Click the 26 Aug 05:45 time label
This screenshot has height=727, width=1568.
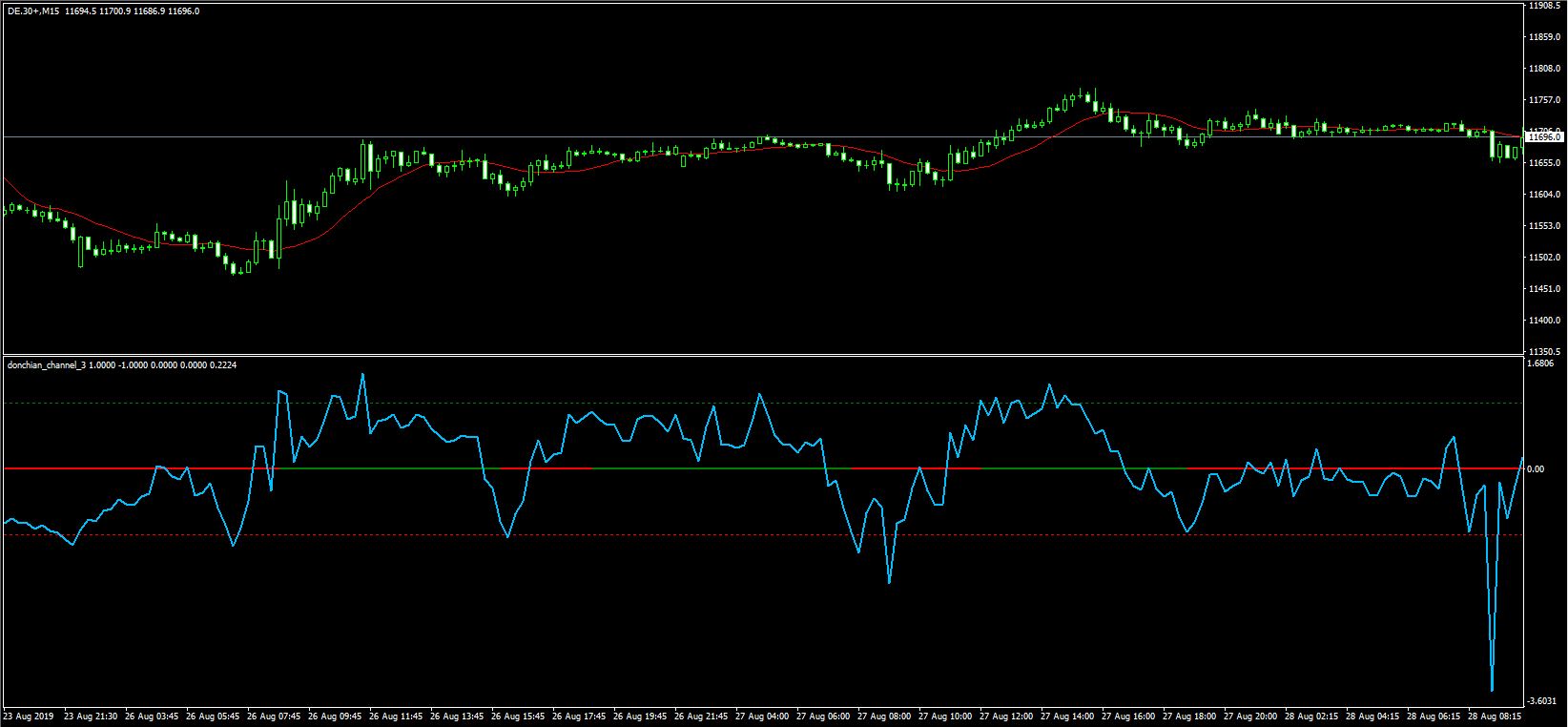click(213, 715)
